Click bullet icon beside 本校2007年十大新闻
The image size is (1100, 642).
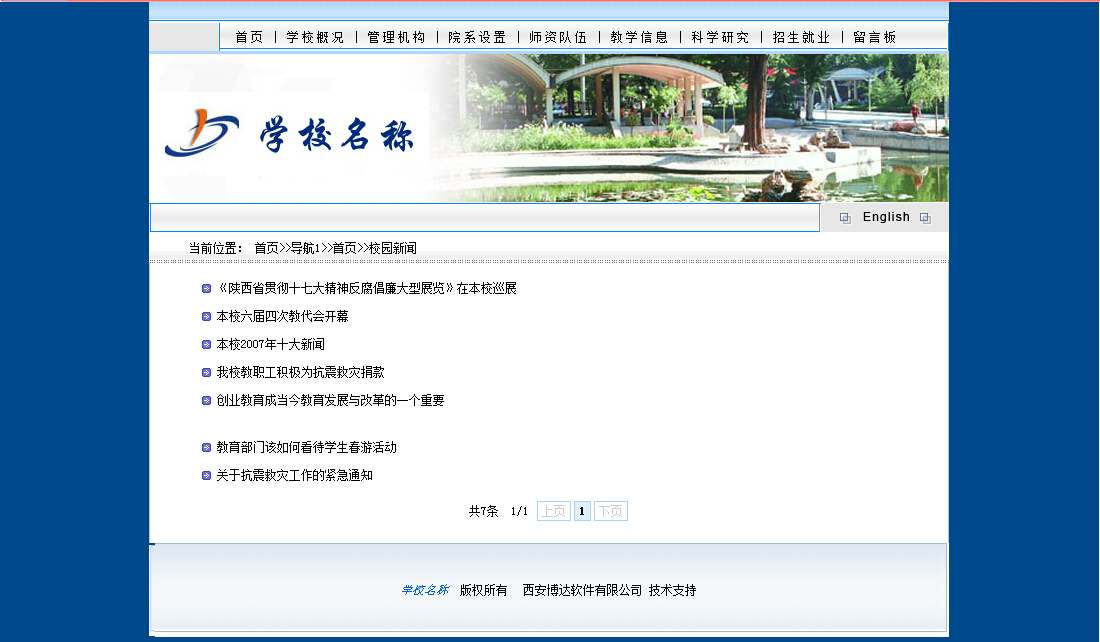pyautogui.click(x=206, y=345)
